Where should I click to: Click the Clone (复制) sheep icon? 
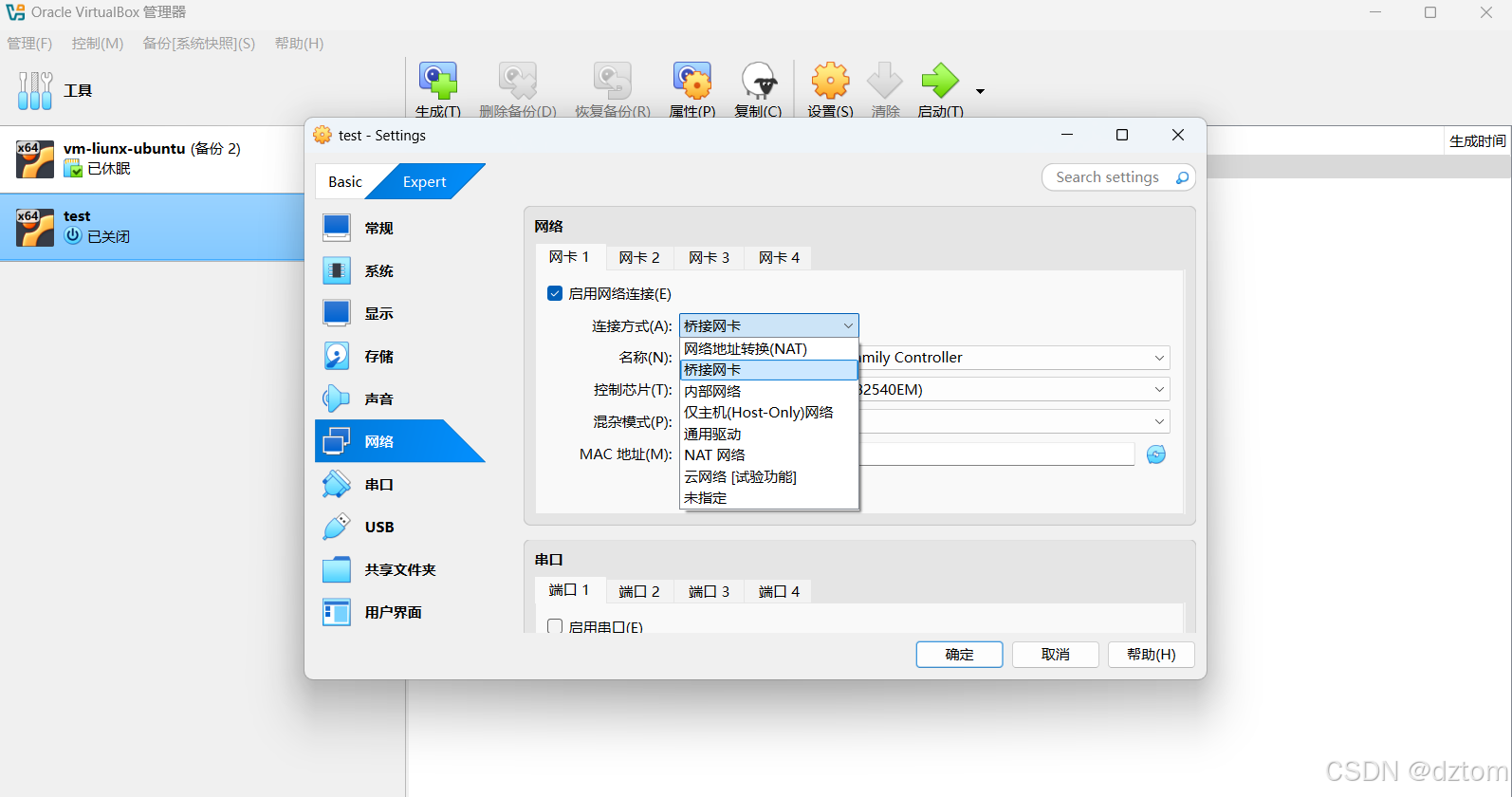pos(759,81)
